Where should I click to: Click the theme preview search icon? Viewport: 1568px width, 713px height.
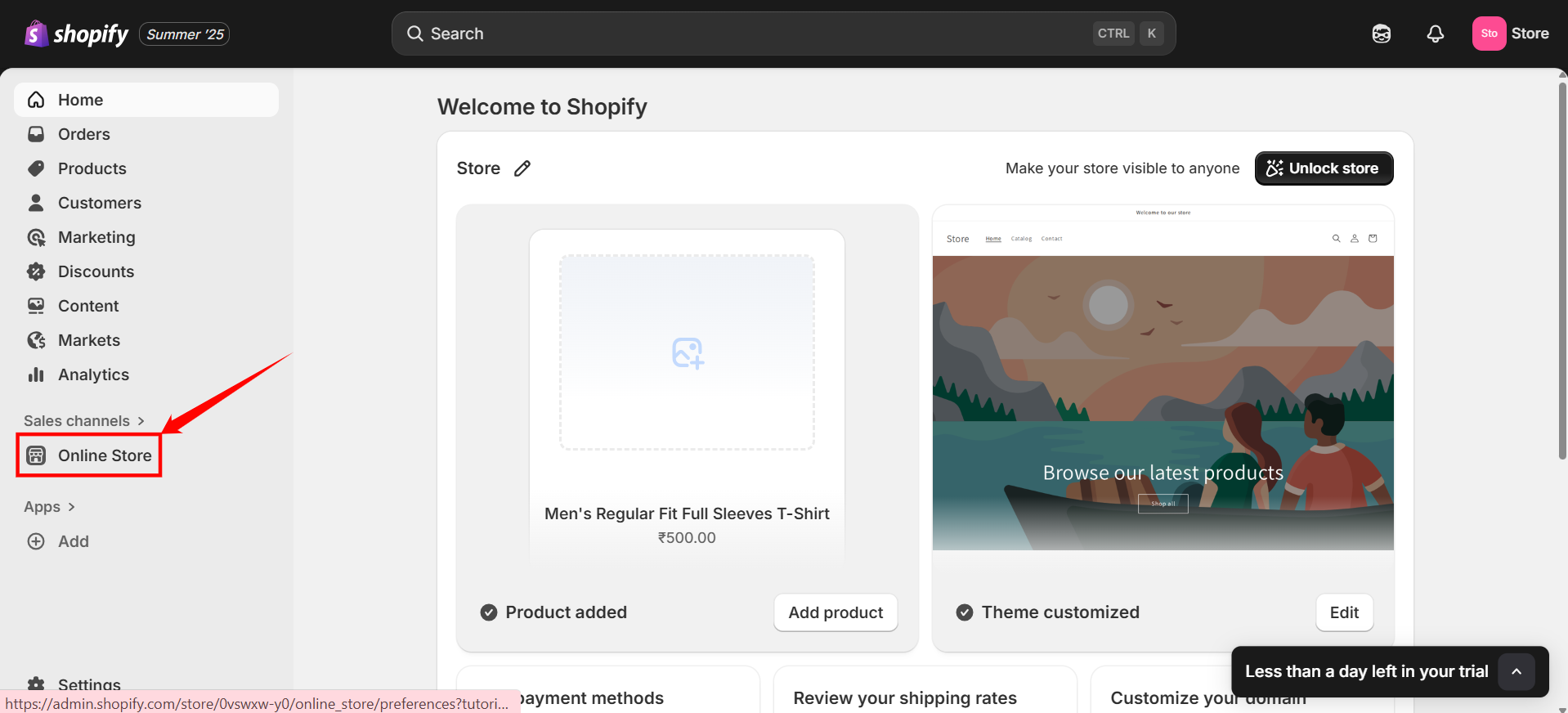point(1336,239)
